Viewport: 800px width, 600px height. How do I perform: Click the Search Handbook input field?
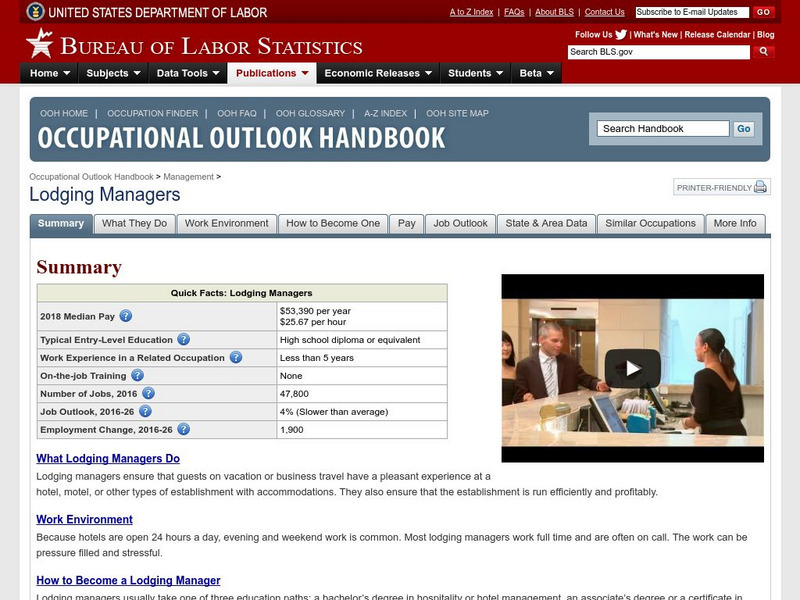point(663,128)
